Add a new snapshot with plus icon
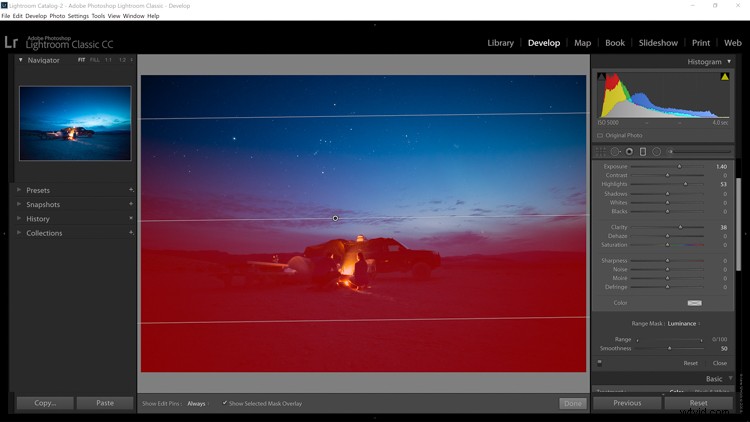This screenshot has width=750, height=422. tap(131, 204)
